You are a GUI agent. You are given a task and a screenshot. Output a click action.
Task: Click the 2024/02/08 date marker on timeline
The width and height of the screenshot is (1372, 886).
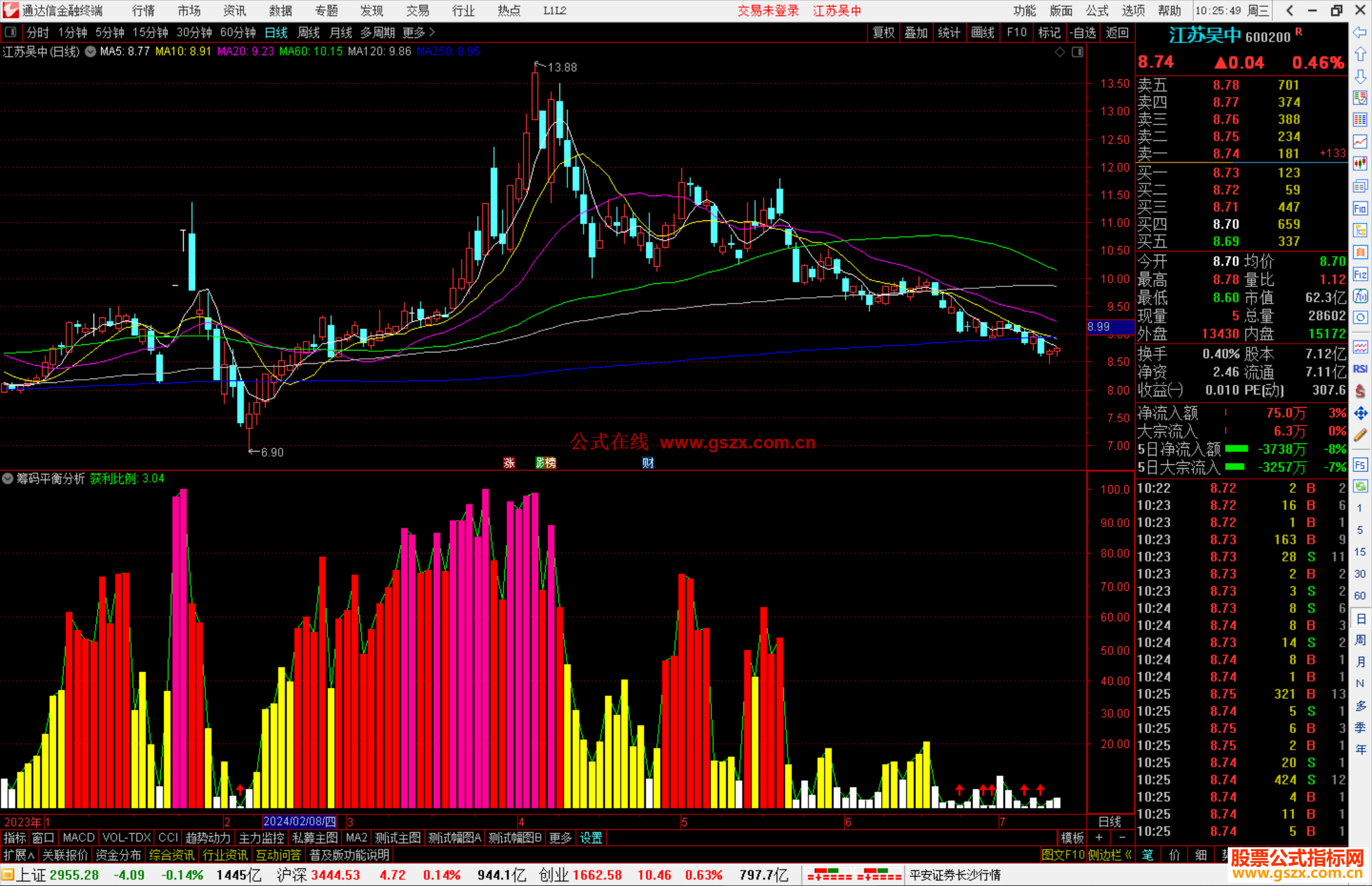[299, 821]
